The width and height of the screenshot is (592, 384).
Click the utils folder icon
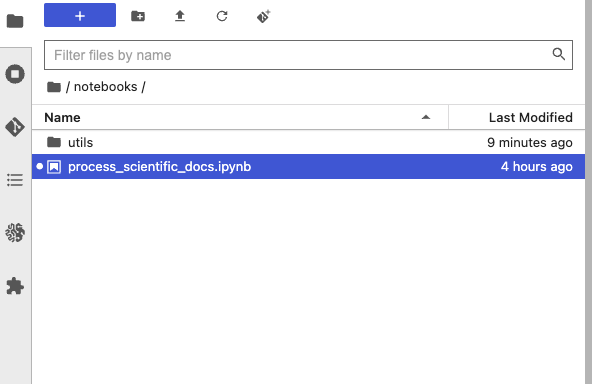tap(54, 142)
